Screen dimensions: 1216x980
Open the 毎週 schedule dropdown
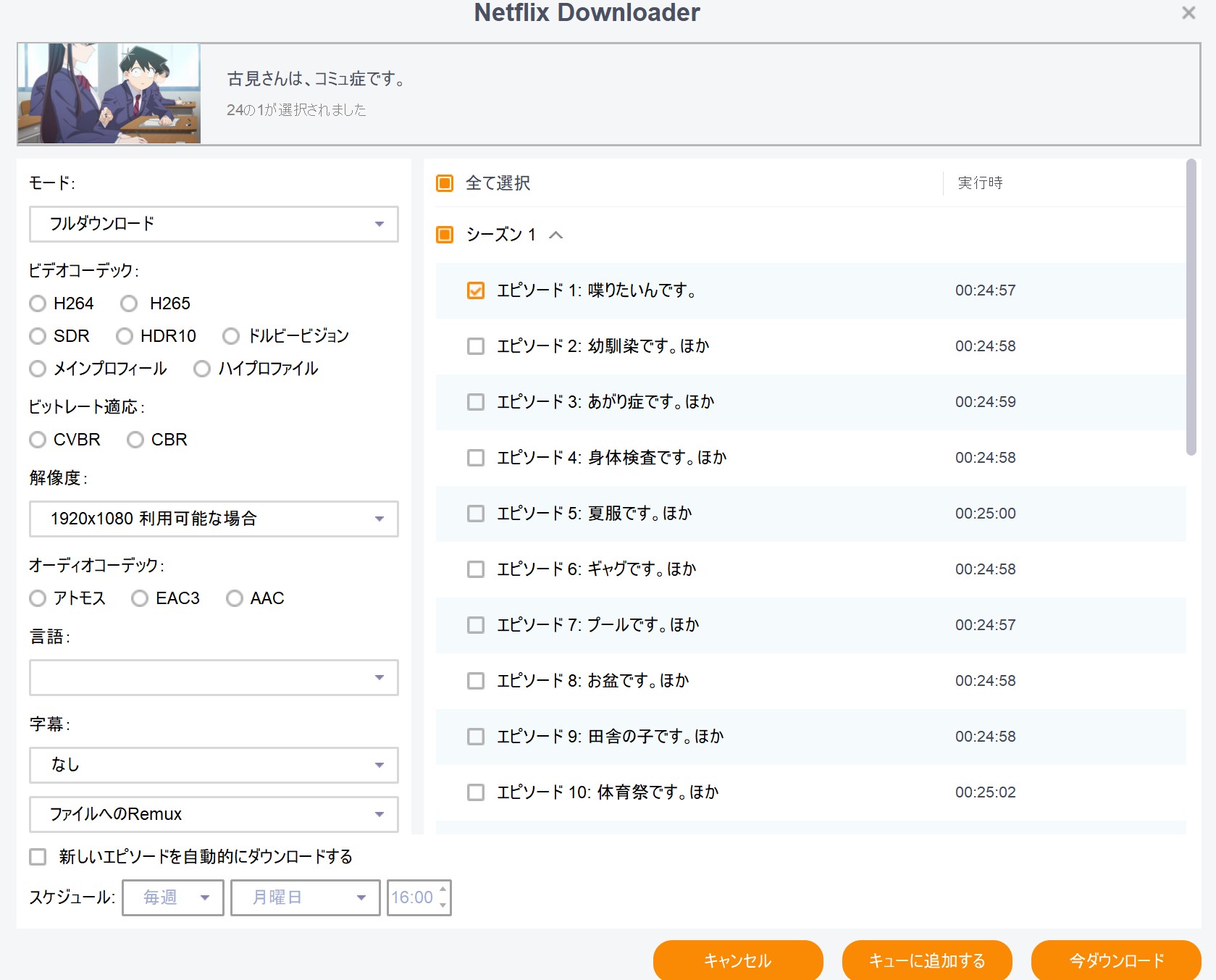(173, 897)
